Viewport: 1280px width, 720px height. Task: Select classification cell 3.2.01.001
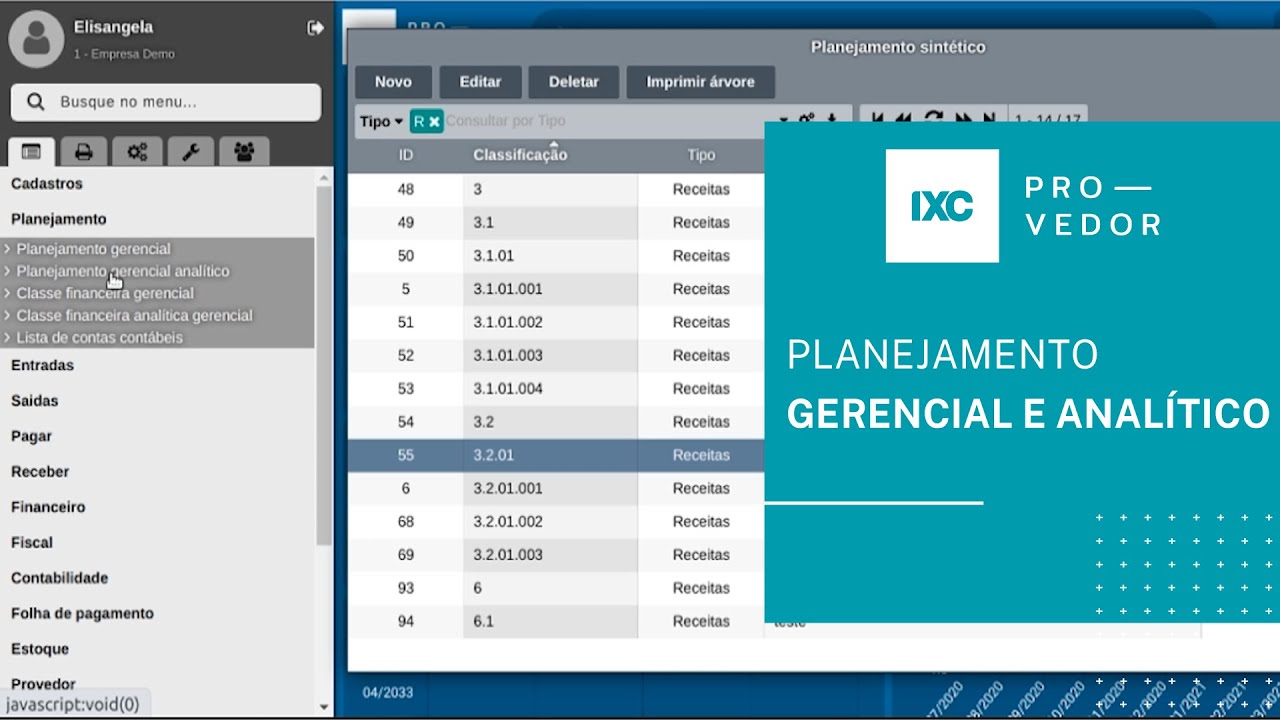click(x=550, y=489)
